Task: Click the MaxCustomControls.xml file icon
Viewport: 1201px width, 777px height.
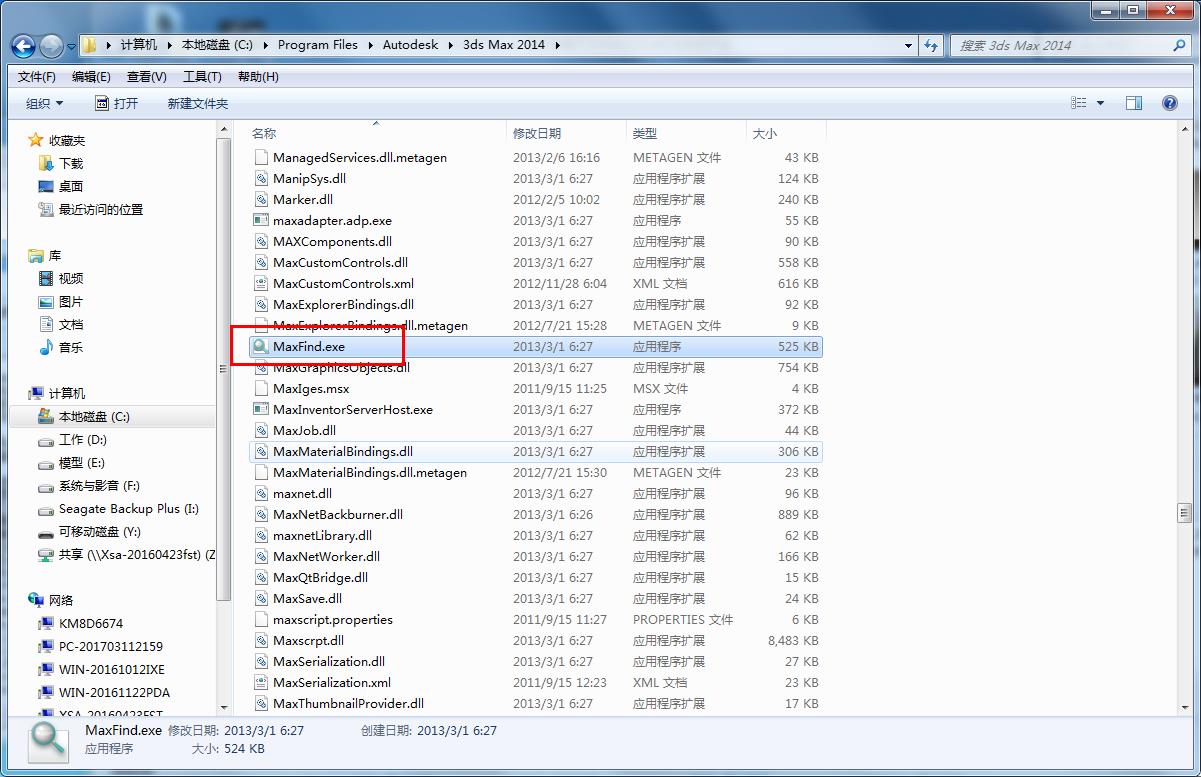Action: pos(261,283)
